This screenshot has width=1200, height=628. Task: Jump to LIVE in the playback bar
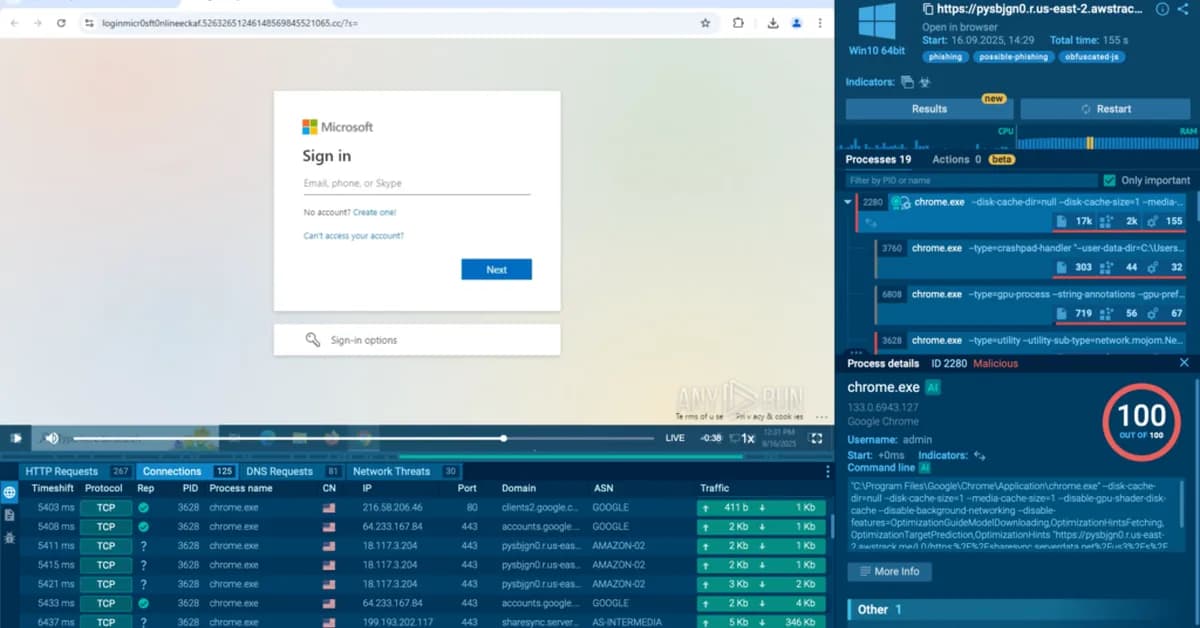pos(675,438)
